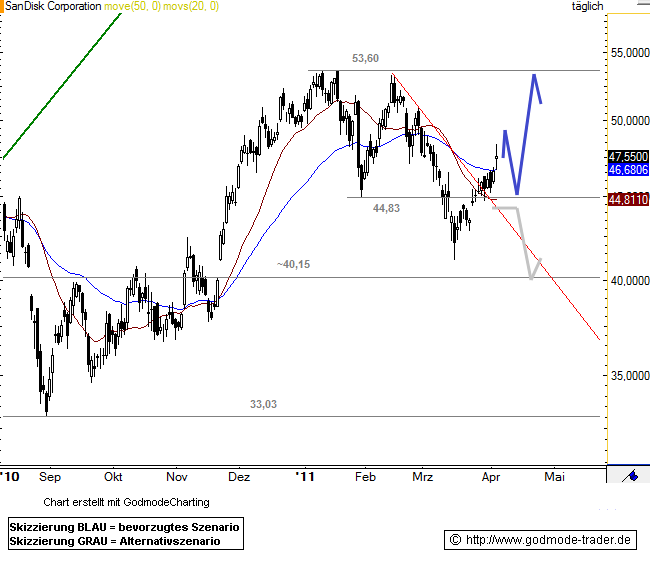Open the godmode-trader.de link
Screen dimensions: 650x567
[x=540, y=540]
